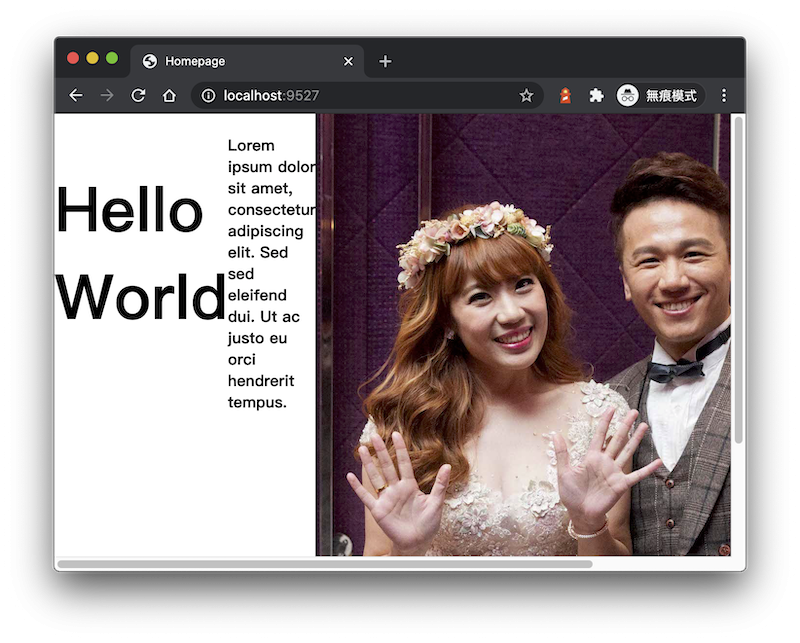Click the vertical scrollbar thumb
The width and height of the screenshot is (800, 643).
[739, 280]
